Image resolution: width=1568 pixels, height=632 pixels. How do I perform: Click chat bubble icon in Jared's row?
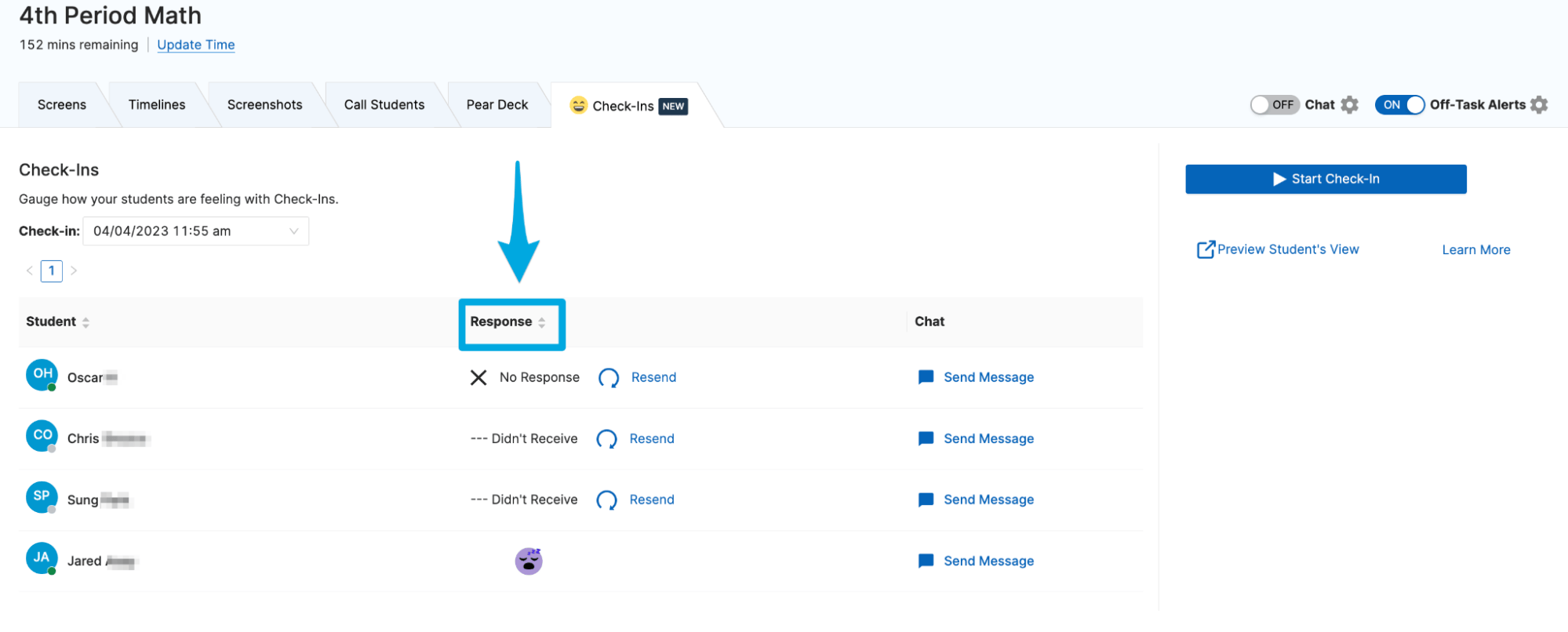[926, 561]
